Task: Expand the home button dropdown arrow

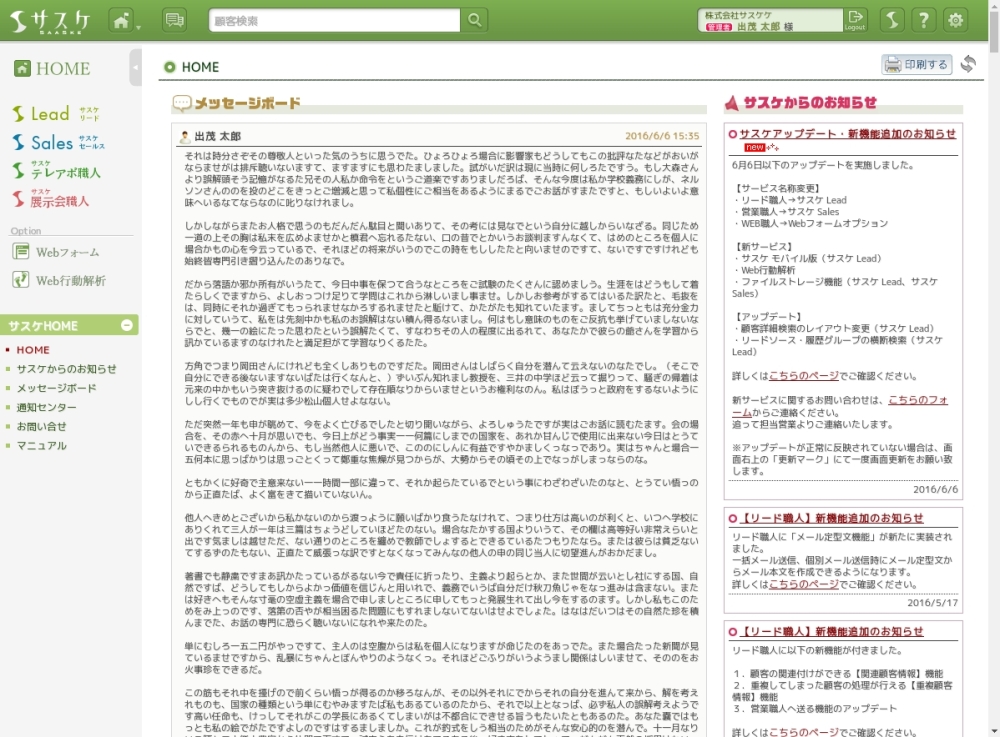Action: [138, 27]
